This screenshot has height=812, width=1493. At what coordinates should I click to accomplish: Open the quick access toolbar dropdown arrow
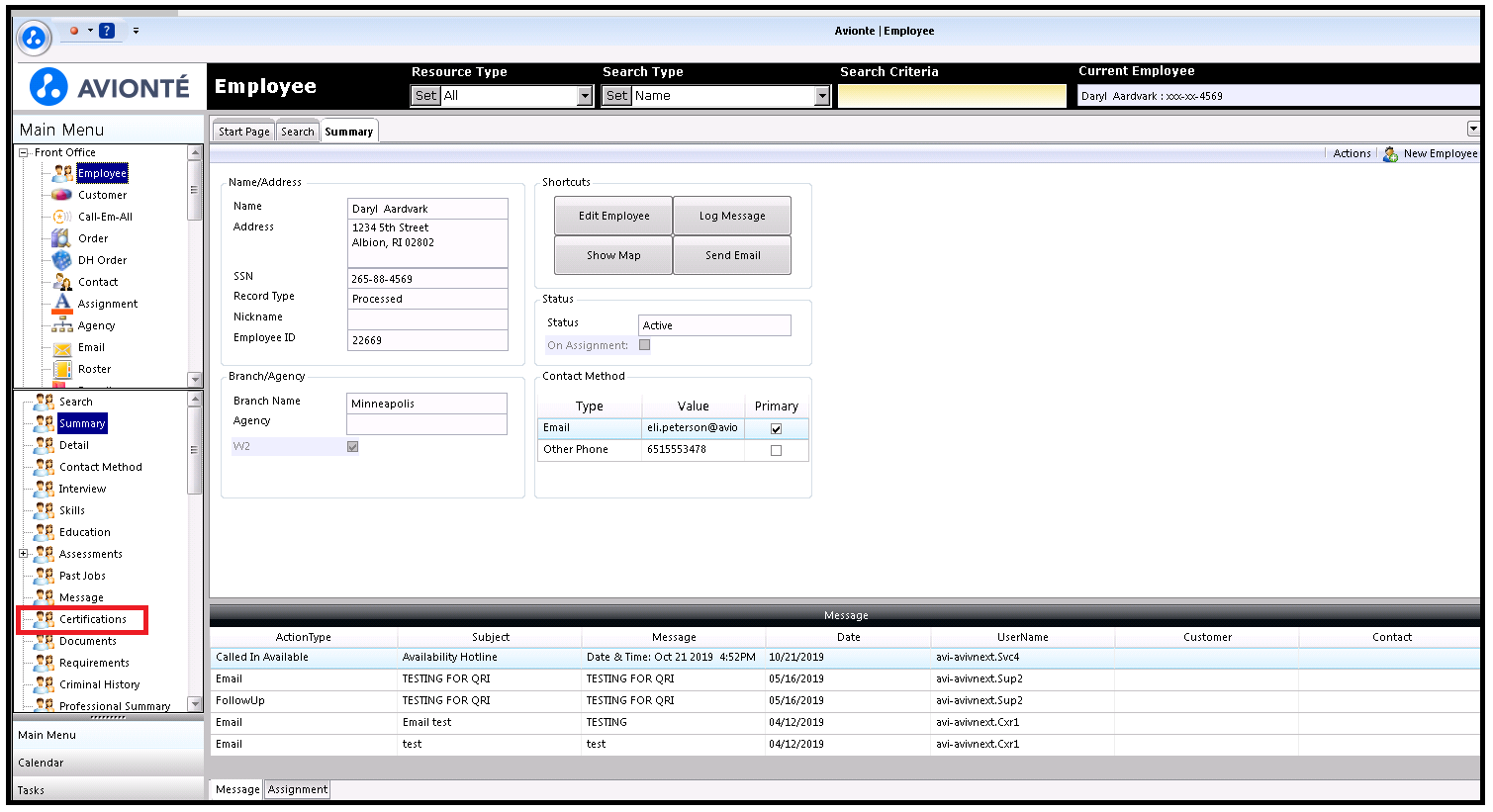[x=136, y=31]
